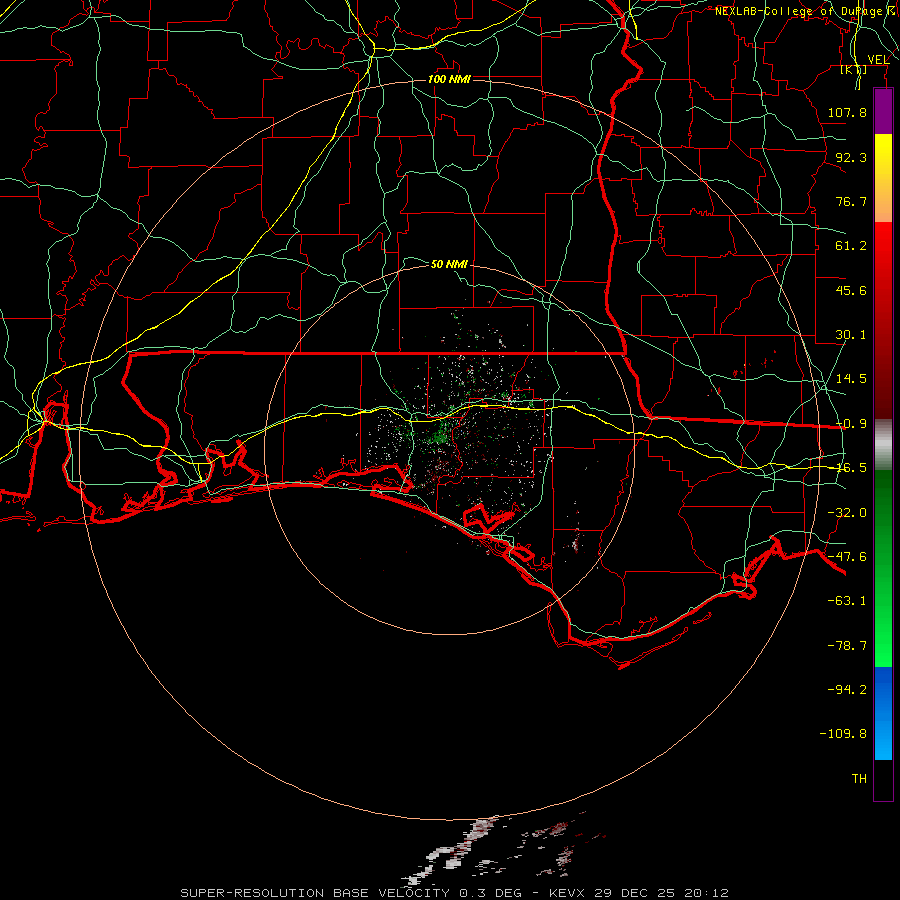The height and width of the screenshot is (900, 900).
Task: Click the -94.2 scale value
Action: point(847,690)
